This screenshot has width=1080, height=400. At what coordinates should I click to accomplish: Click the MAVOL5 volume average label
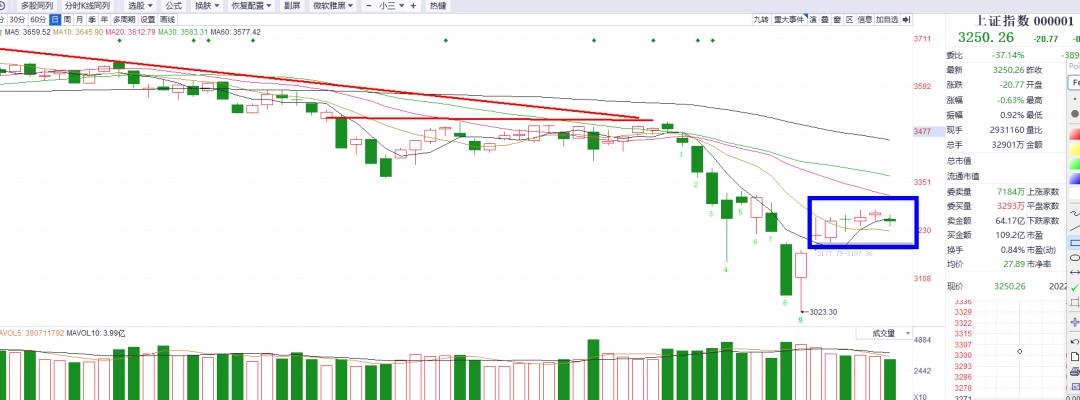tap(32, 333)
